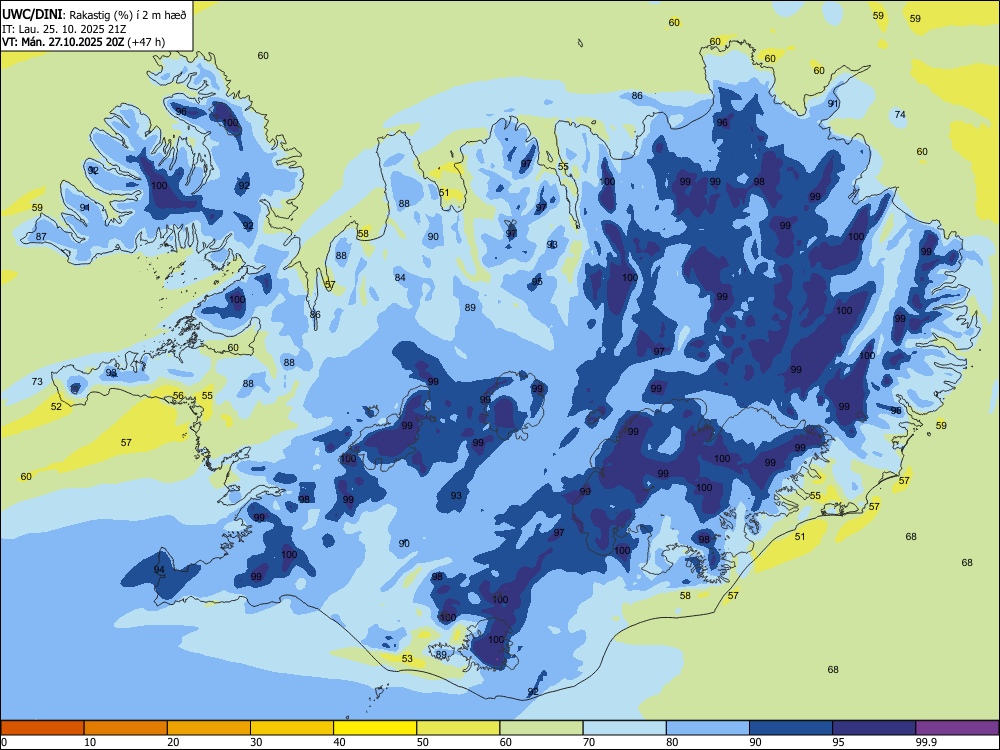Pick the navy 95–99.9 legend swatch
Screen dimensions: 1000x750
[874, 728]
